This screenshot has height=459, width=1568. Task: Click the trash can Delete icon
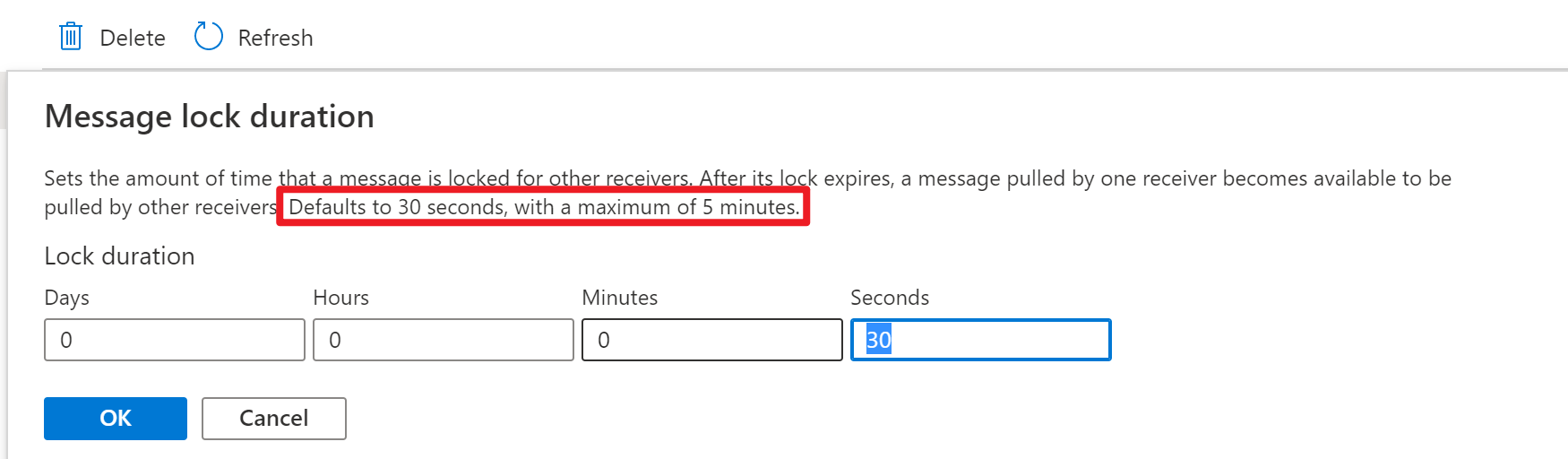click(71, 37)
